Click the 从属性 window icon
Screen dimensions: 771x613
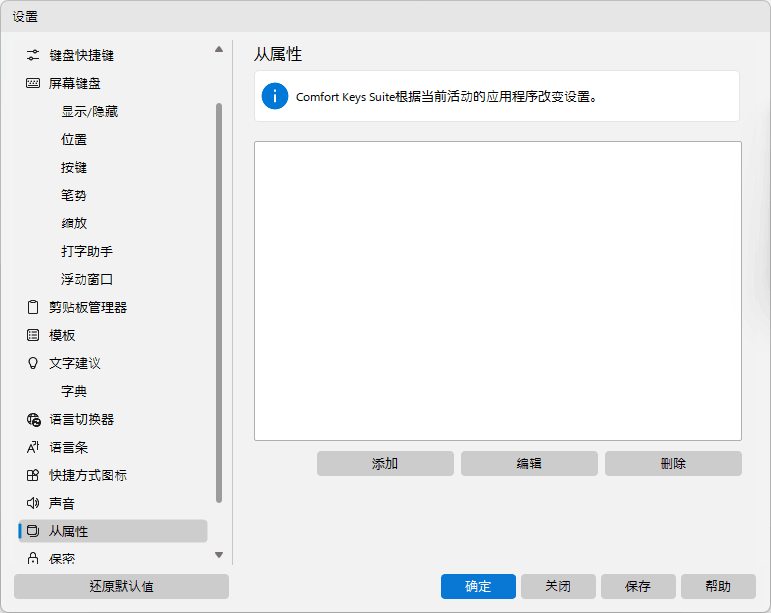33,531
